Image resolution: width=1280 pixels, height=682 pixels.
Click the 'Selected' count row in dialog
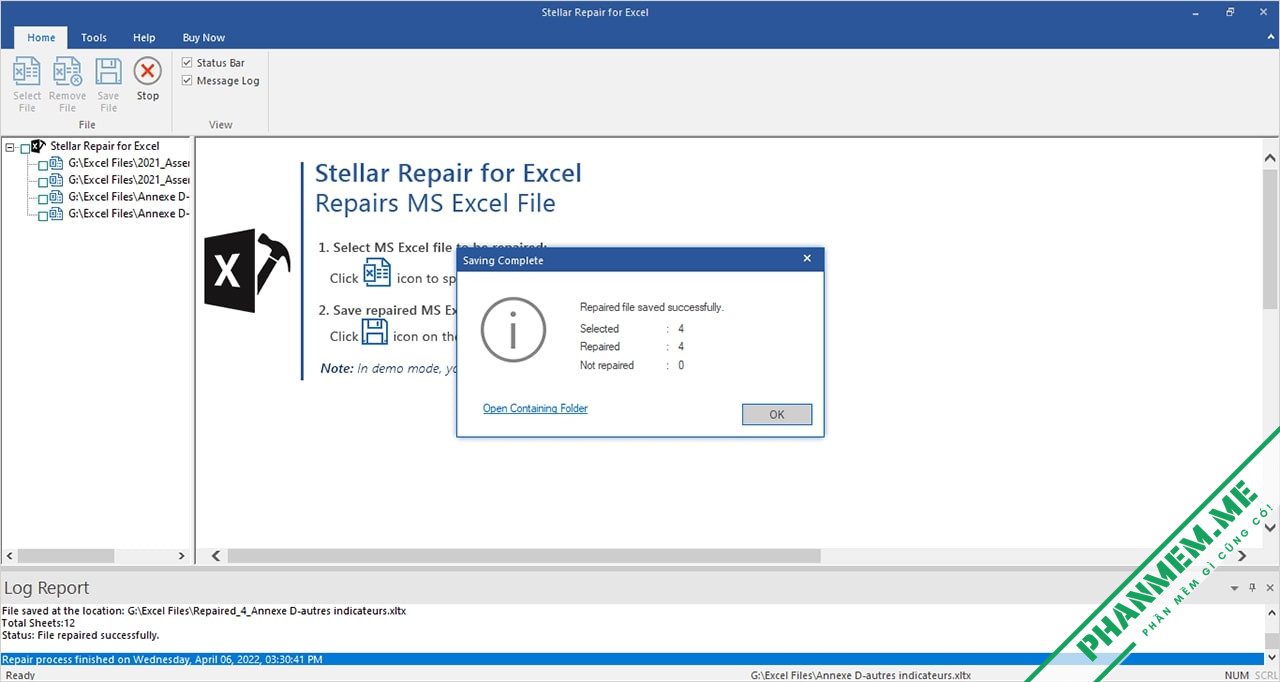pyautogui.click(x=632, y=328)
